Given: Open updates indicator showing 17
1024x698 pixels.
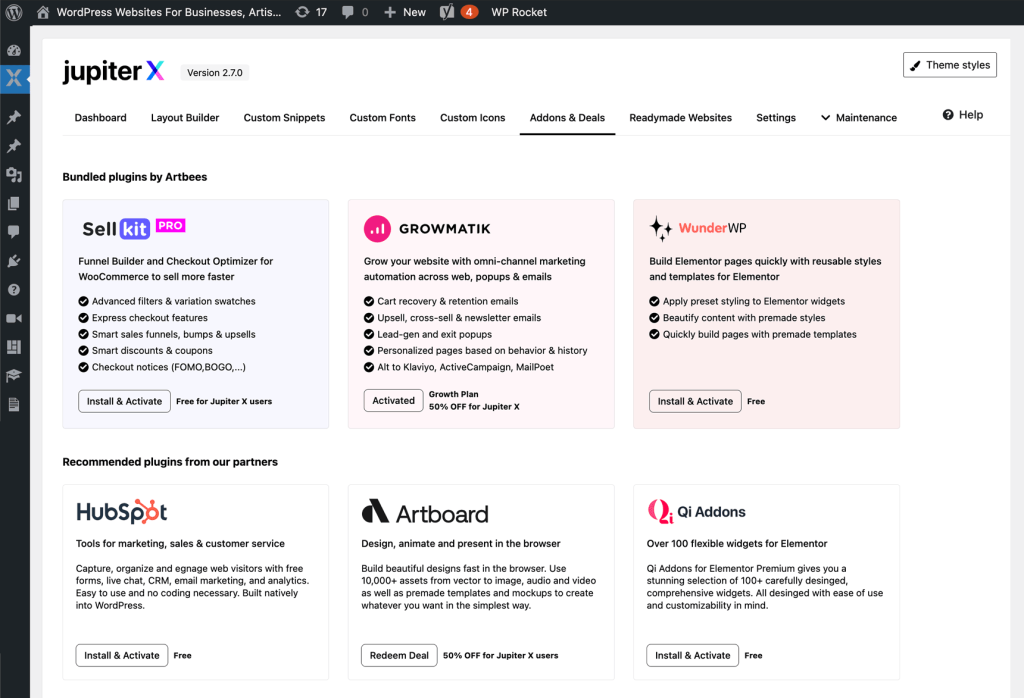Looking at the screenshot, I should tap(311, 12).
